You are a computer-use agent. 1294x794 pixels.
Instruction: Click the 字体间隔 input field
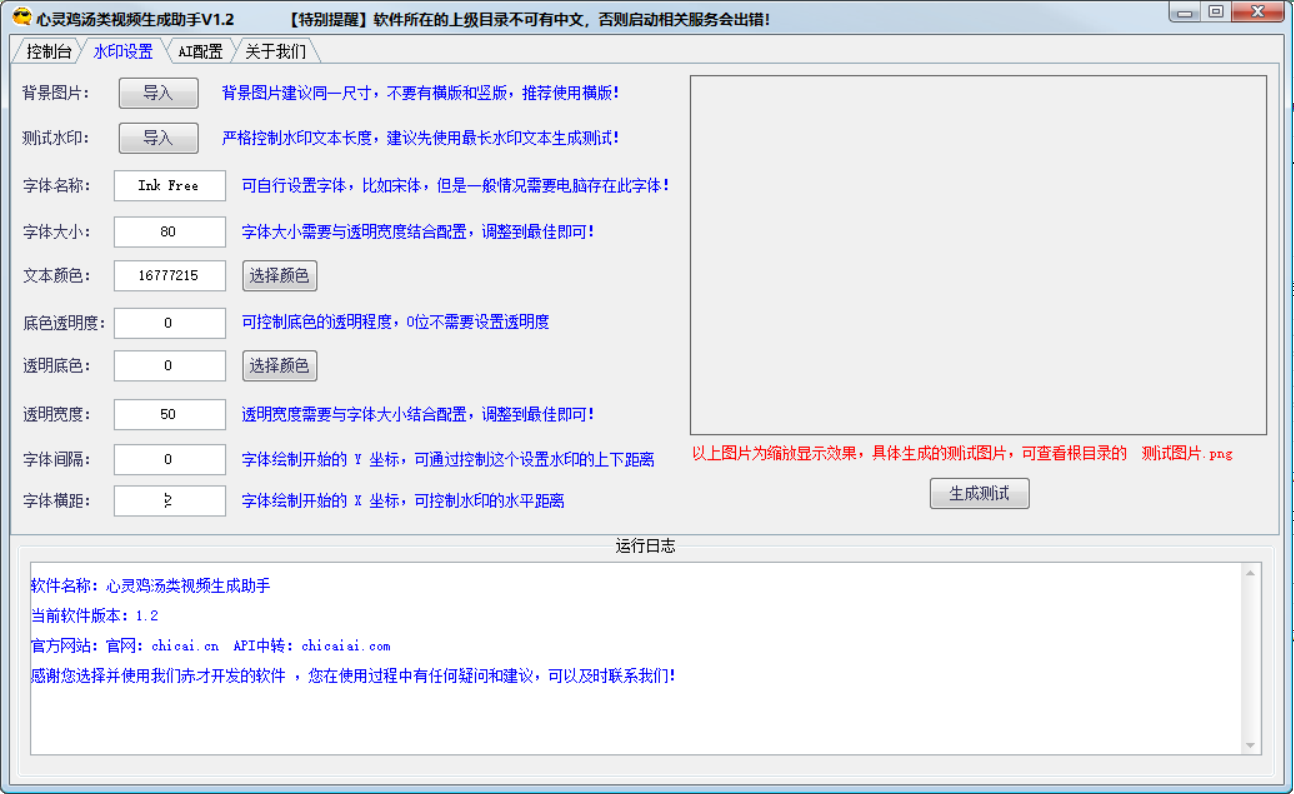[170, 460]
